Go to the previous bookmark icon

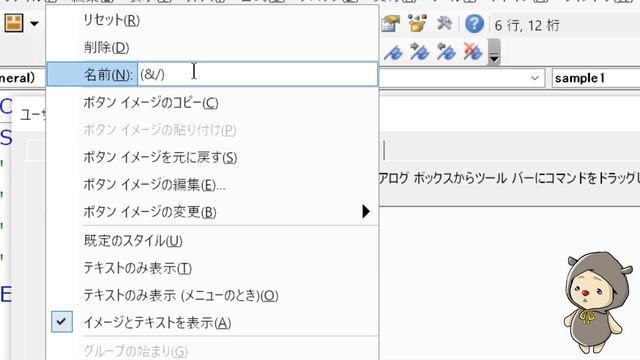446,52
